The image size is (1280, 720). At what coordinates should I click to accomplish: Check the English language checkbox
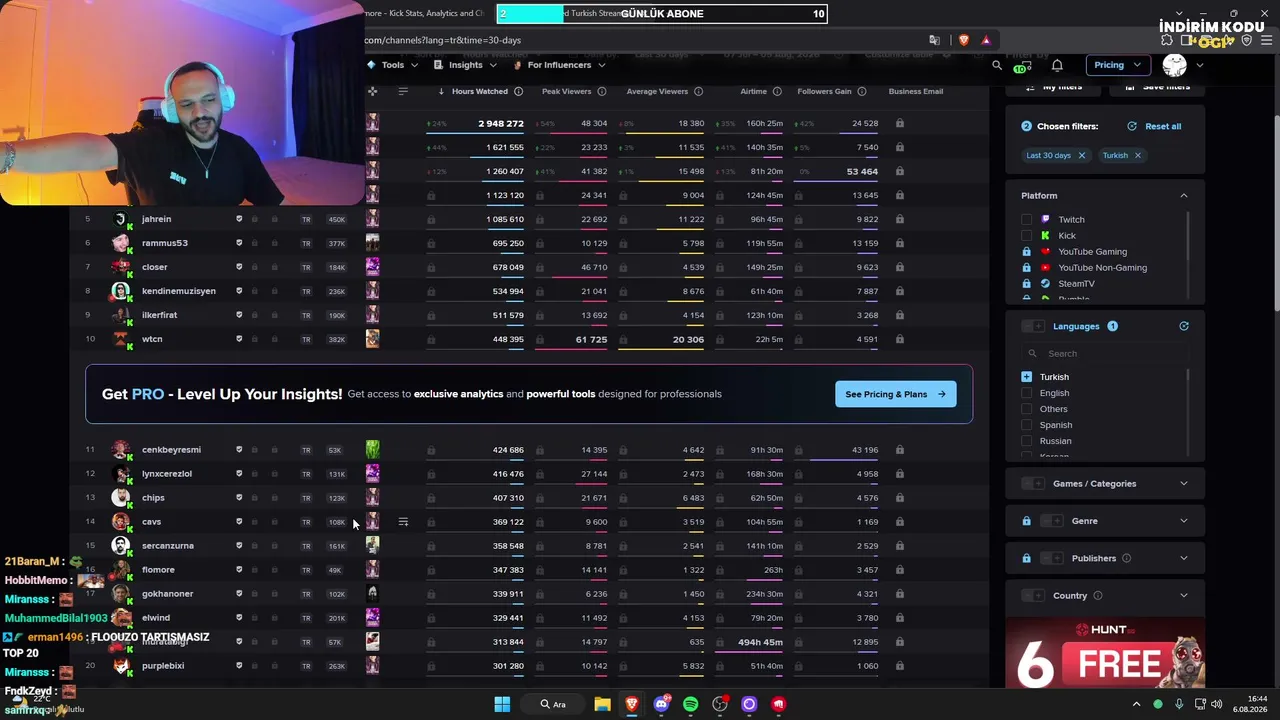coord(1026,393)
